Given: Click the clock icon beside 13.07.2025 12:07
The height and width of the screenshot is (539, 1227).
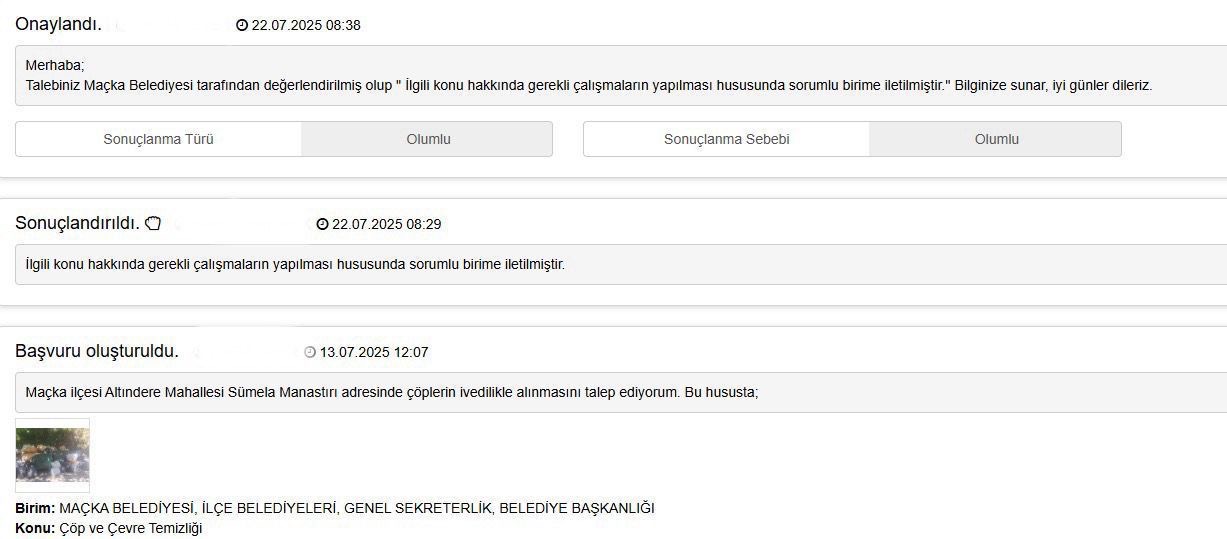Looking at the screenshot, I should 310,352.
